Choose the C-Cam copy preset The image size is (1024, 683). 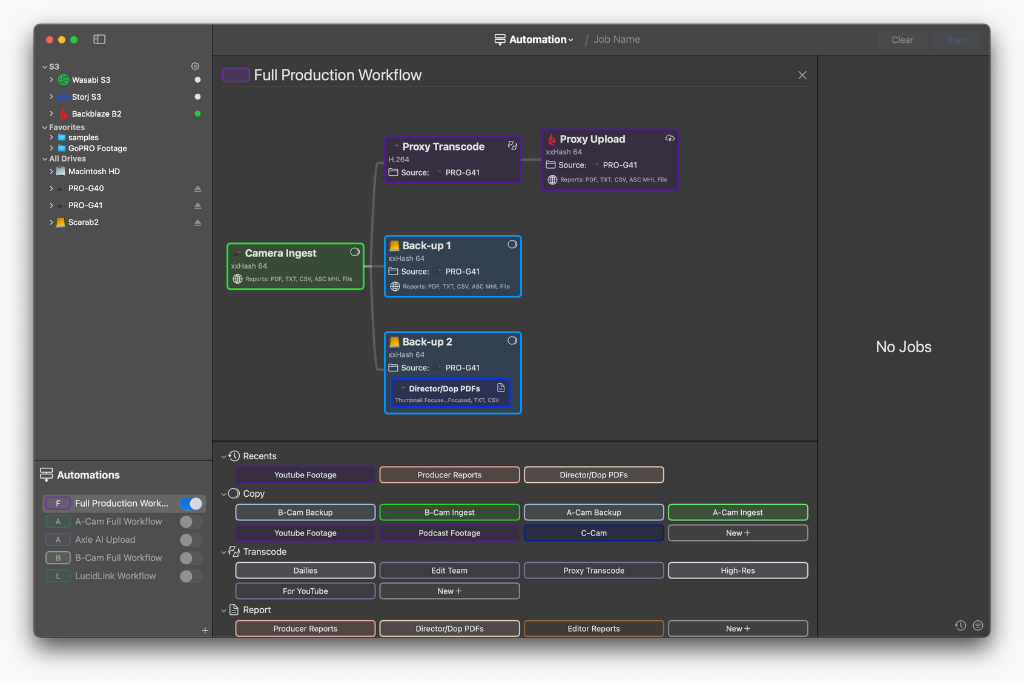tap(593, 533)
